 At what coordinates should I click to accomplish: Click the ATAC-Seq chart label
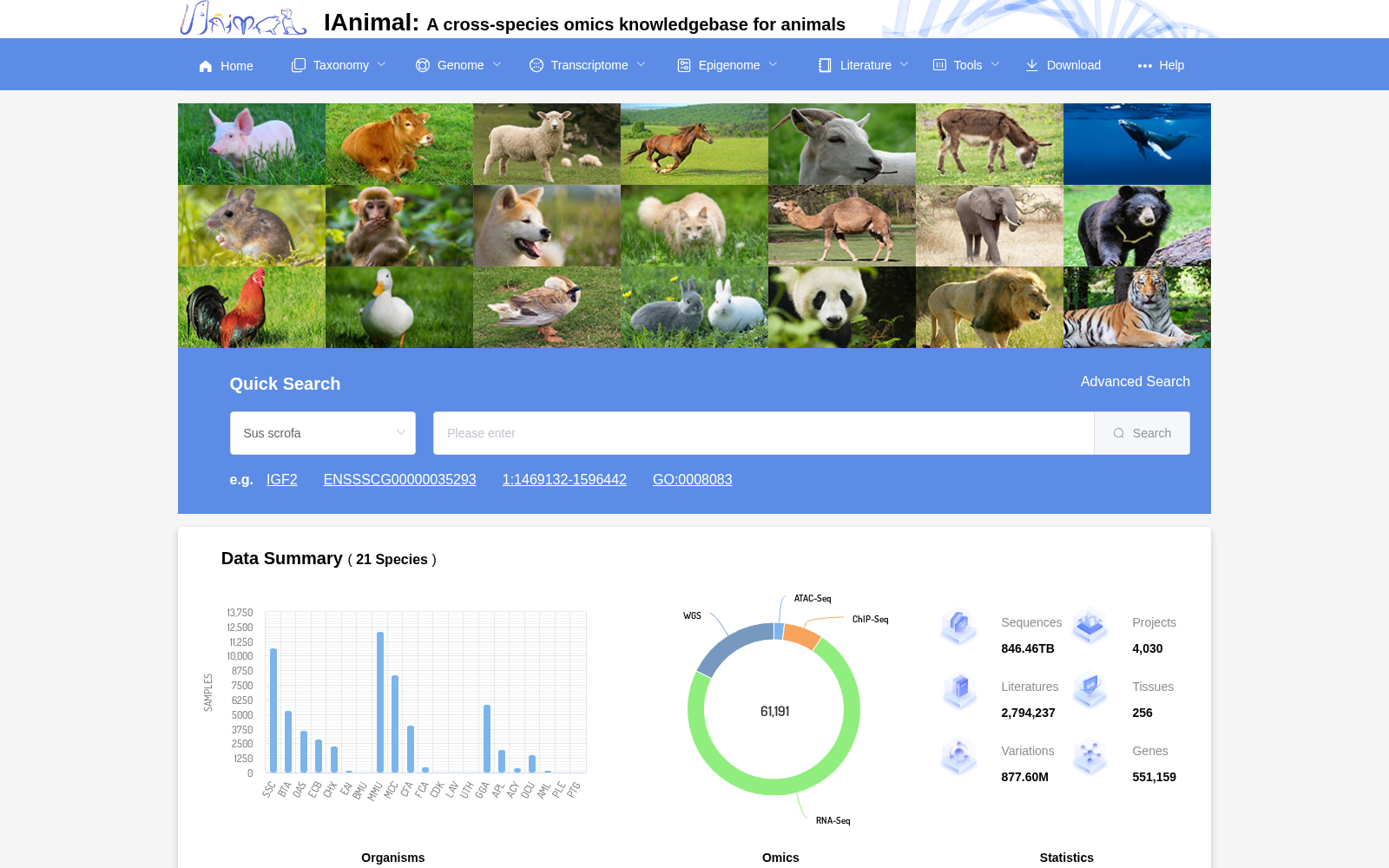[x=813, y=599]
